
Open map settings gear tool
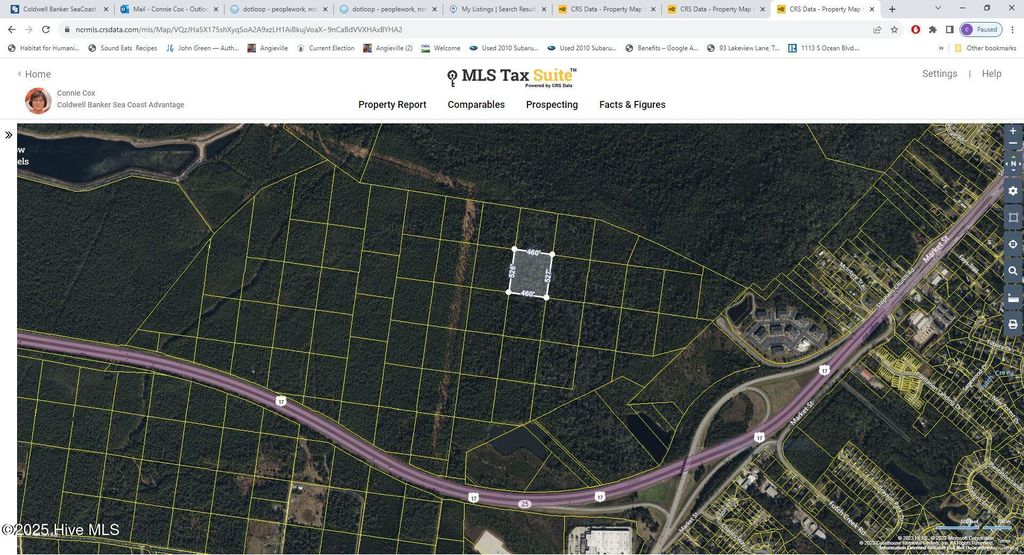point(1012,191)
